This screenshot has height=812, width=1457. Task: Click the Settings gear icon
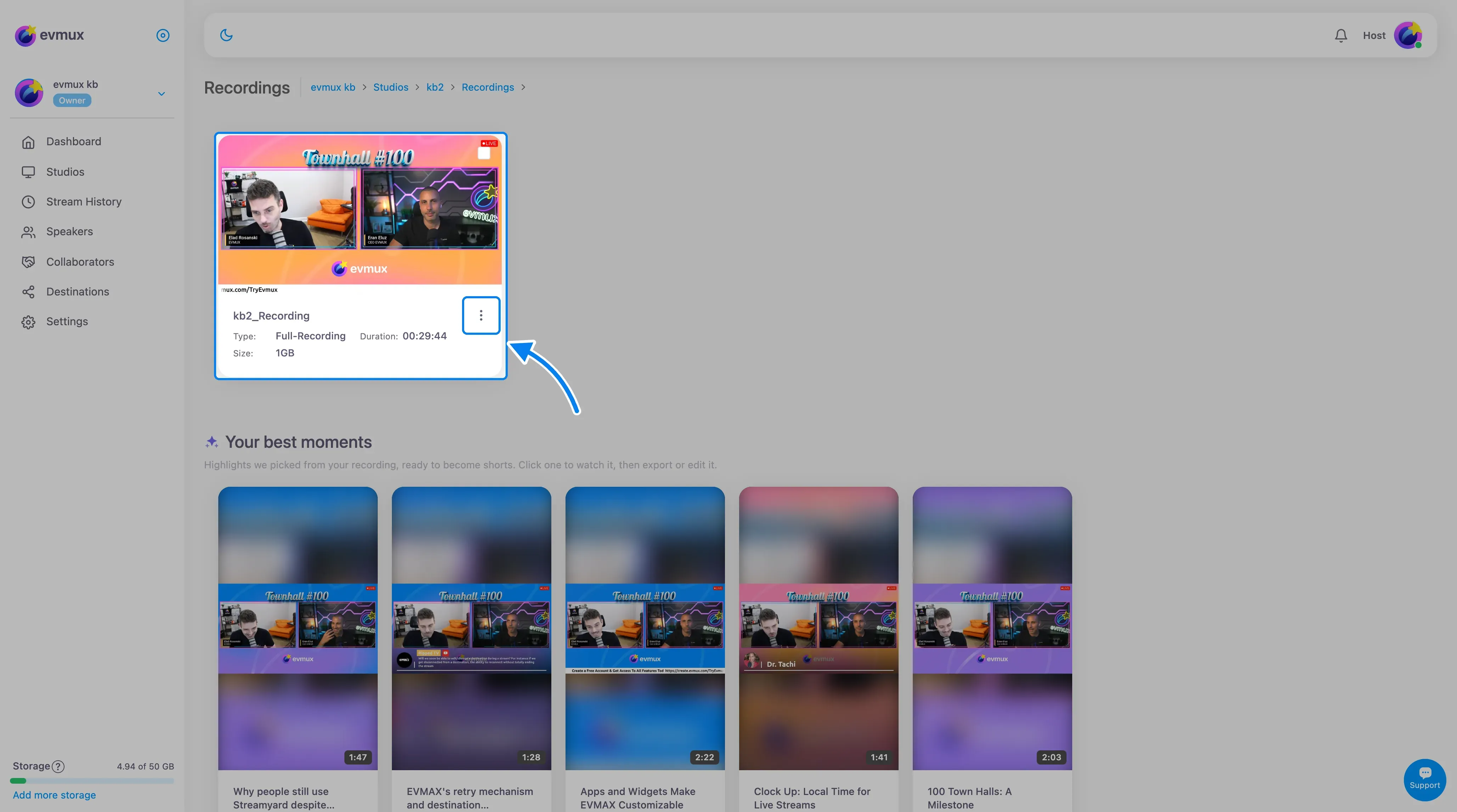[28, 322]
